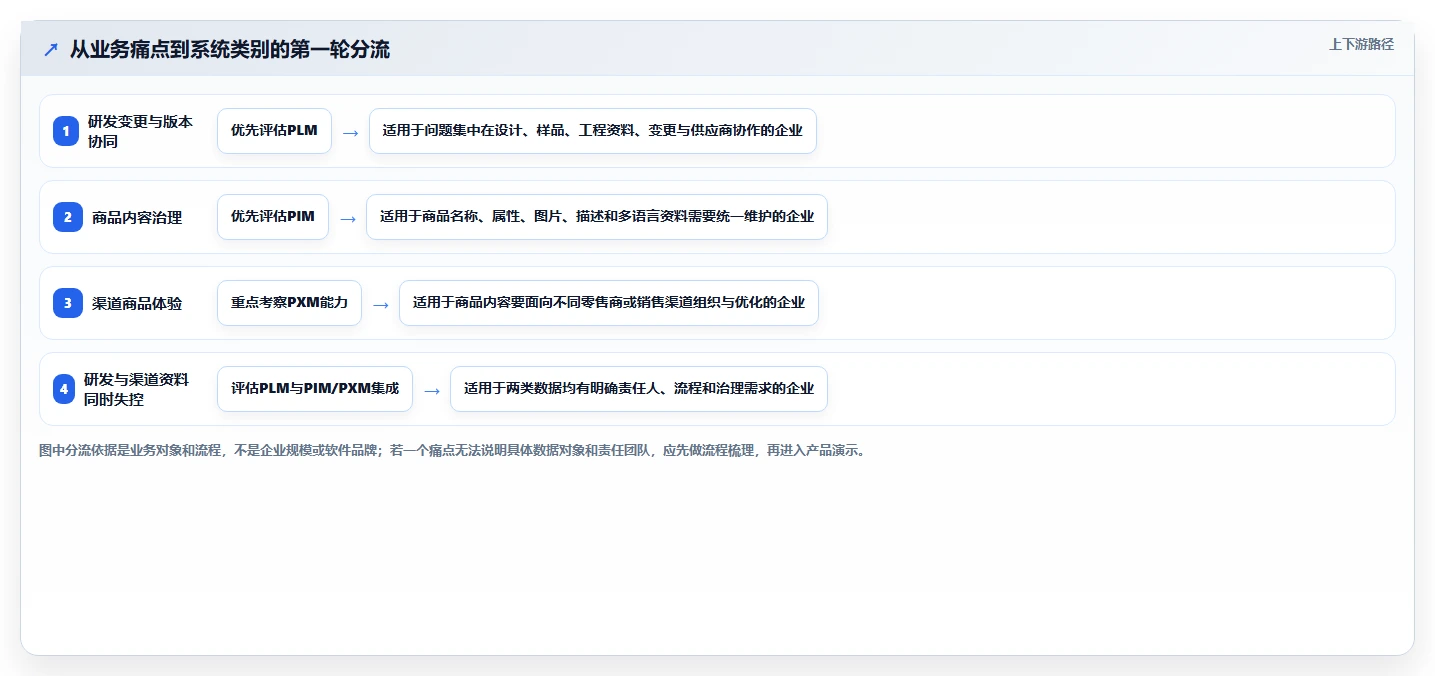The width and height of the screenshot is (1435, 676).
Task: Click description about 设计、样品、工程资料
Action: (593, 131)
